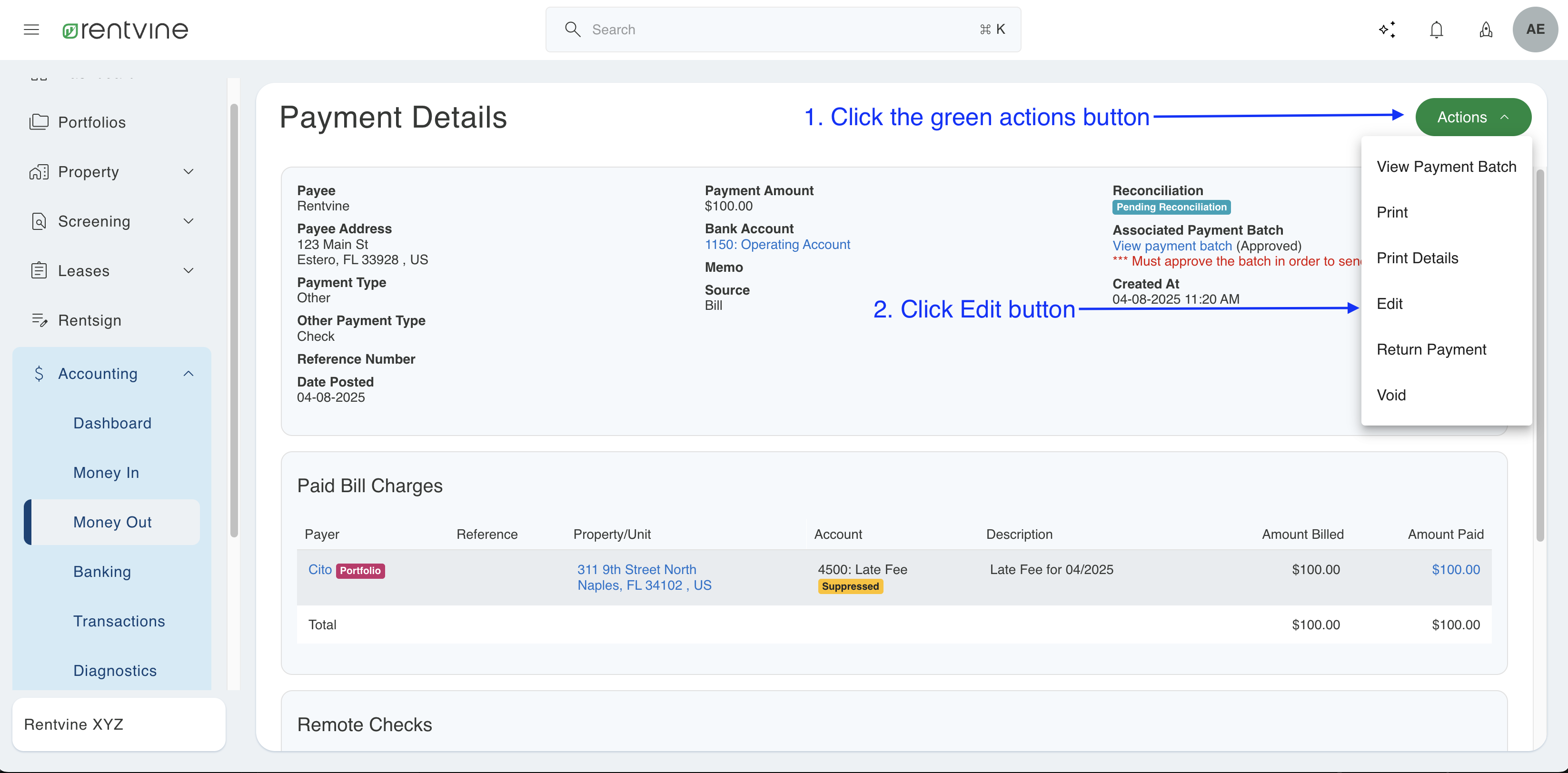The width and height of the screenshot is (1568, 773).
Task: Select View Payment Batch from Actions menu
Action: tap(1446, 167)
